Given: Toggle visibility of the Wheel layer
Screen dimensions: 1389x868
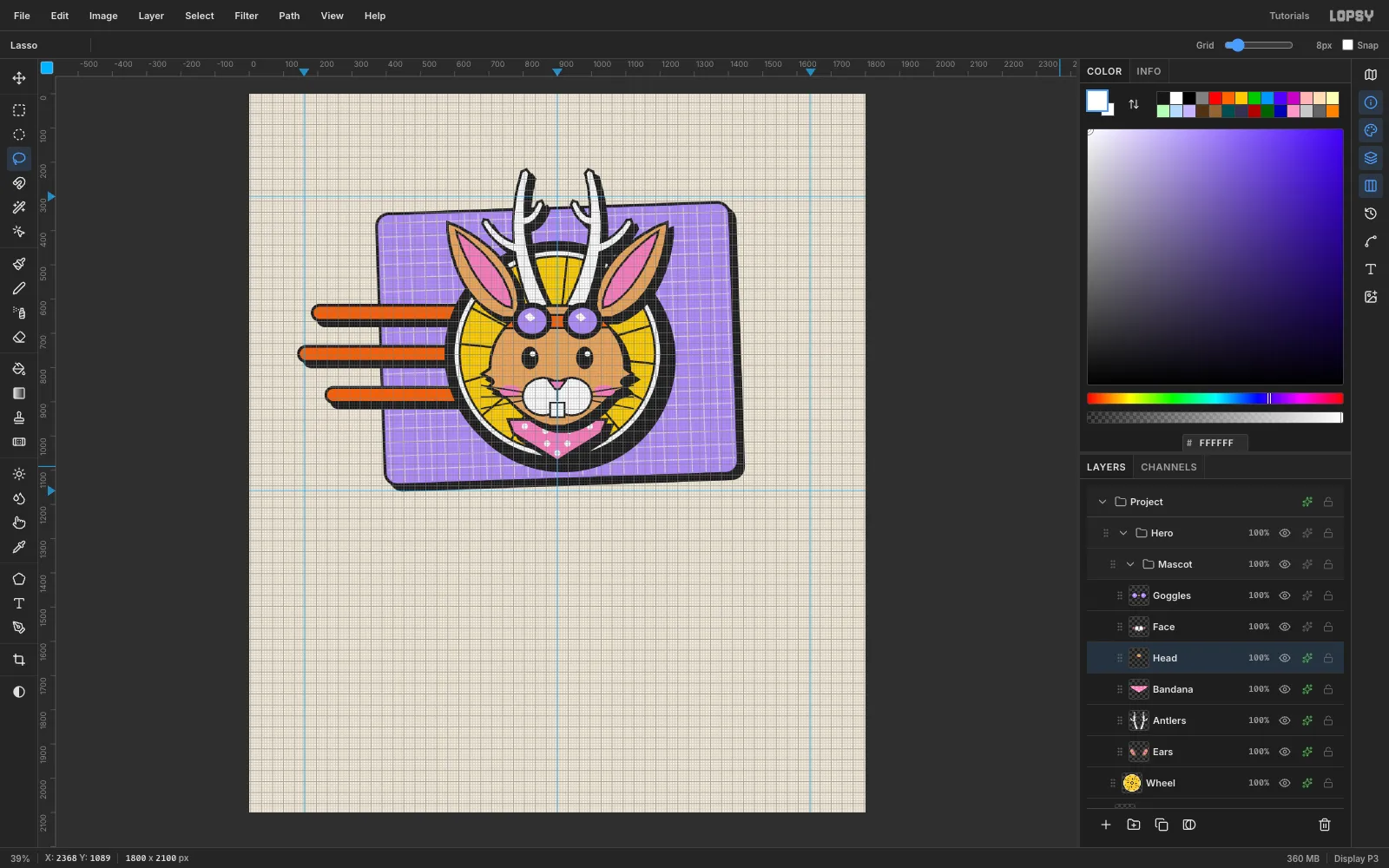Looking at the screenshot, I should [1285, 783].
